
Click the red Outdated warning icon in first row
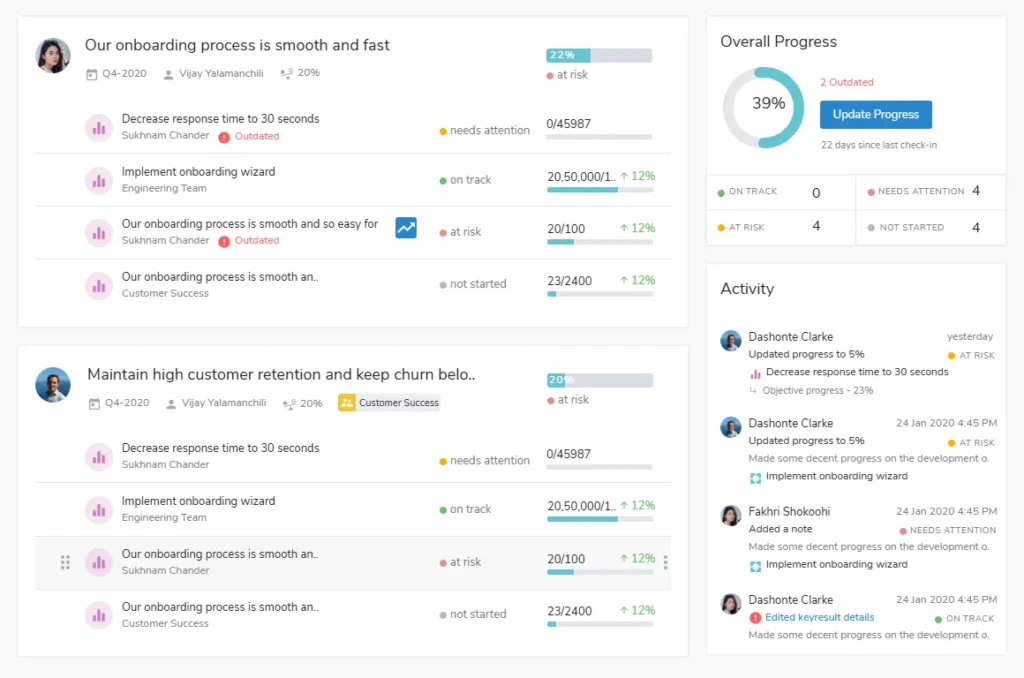(224, 136)
